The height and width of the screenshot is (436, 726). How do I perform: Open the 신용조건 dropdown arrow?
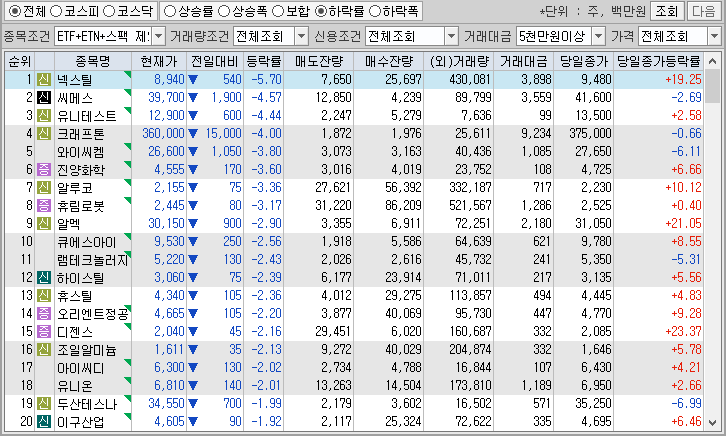451,36
